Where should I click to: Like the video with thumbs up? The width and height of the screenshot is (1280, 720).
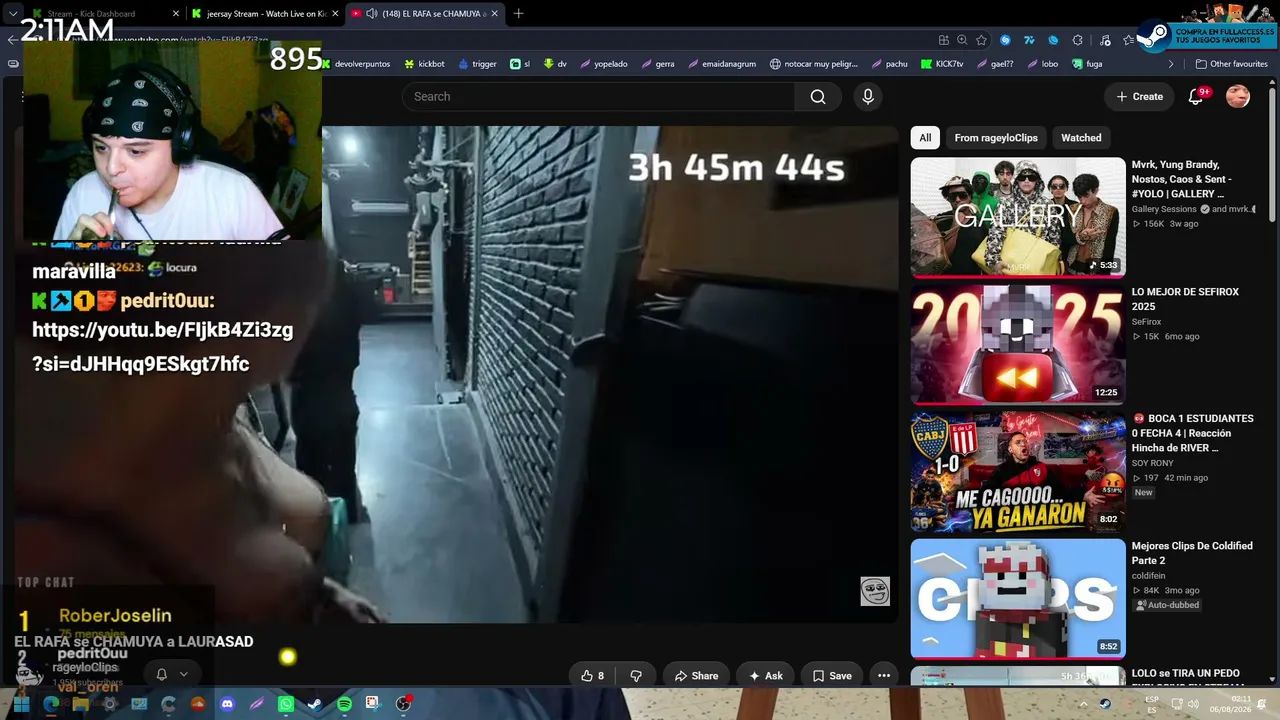(592, 676)
